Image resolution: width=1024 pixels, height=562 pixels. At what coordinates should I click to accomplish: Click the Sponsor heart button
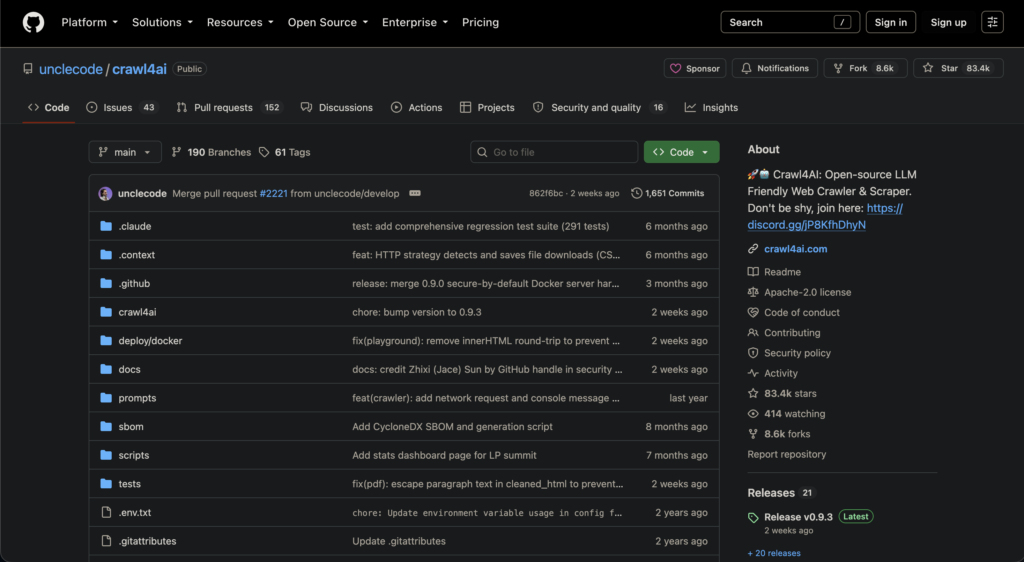click(x=695, y=69)
